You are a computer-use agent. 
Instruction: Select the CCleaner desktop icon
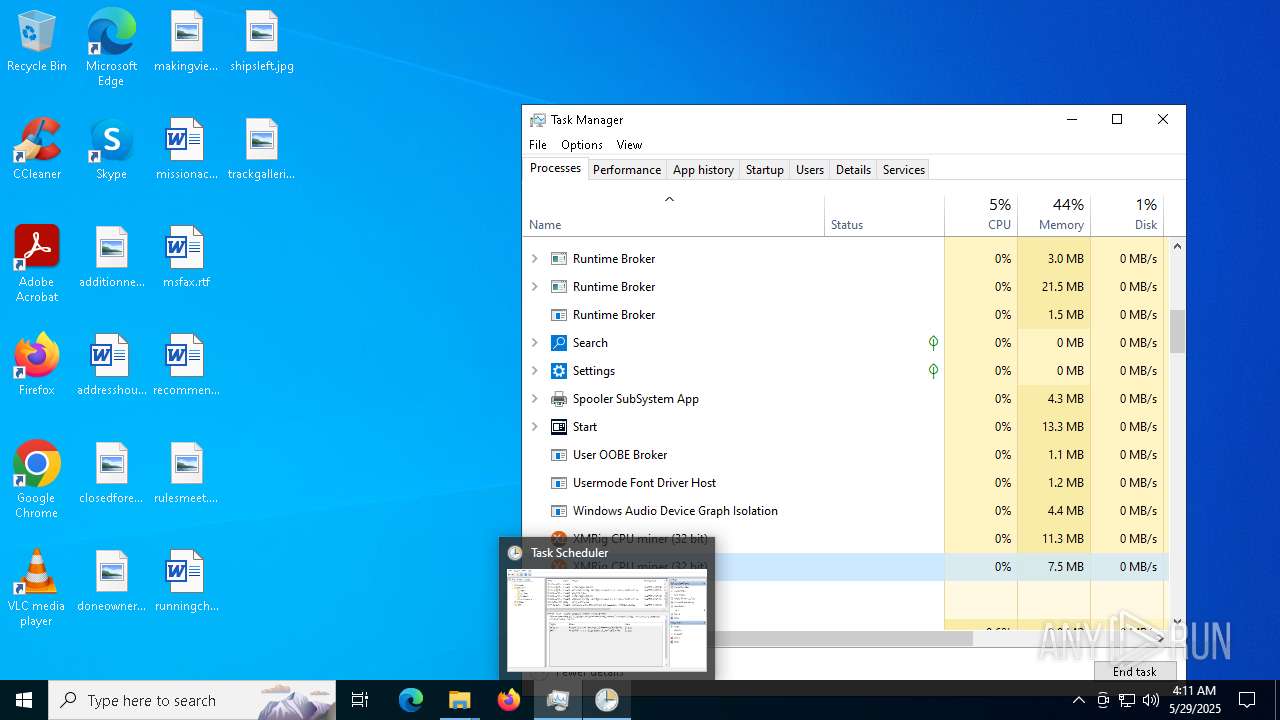click(37, 150)
